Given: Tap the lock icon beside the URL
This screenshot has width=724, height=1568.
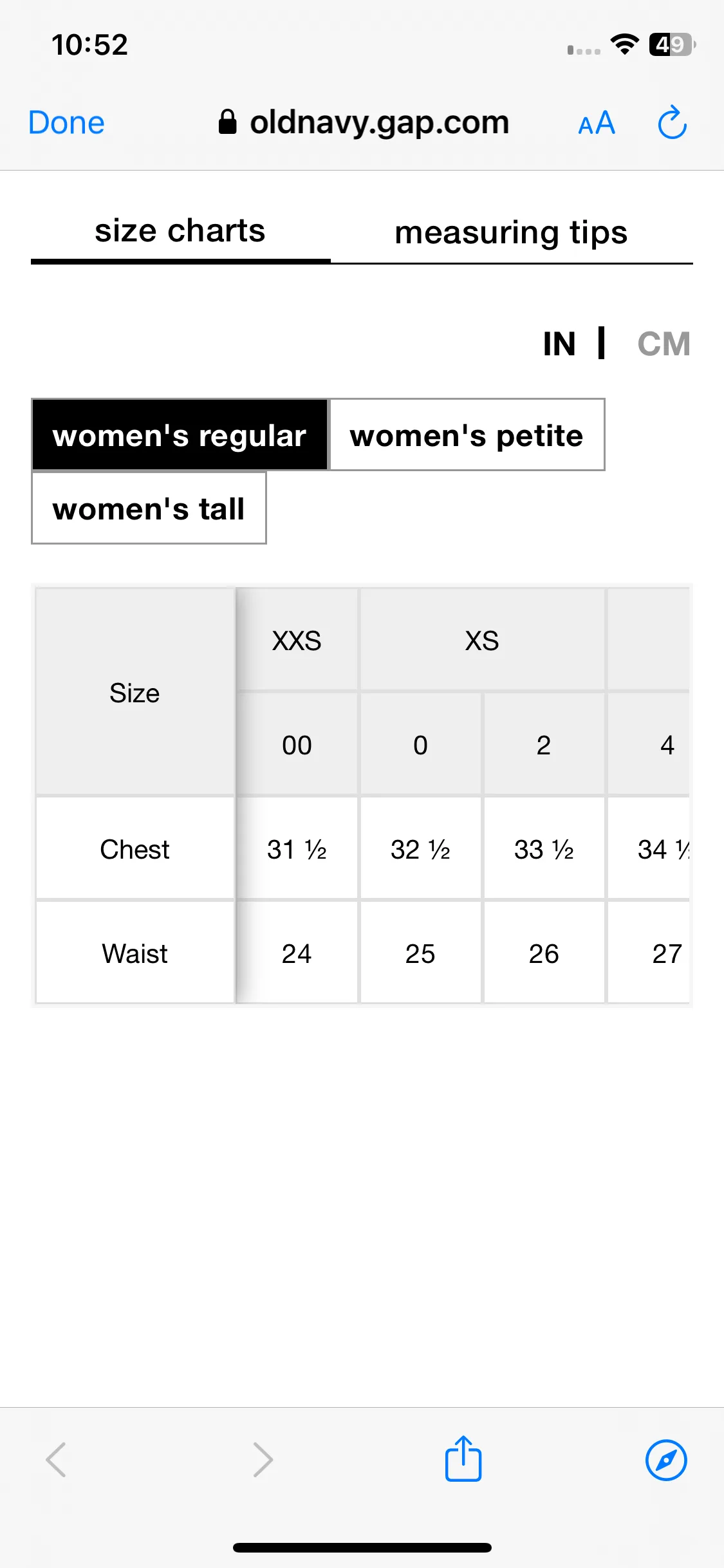Looking at the screenshot, I should tap(227, 122).
